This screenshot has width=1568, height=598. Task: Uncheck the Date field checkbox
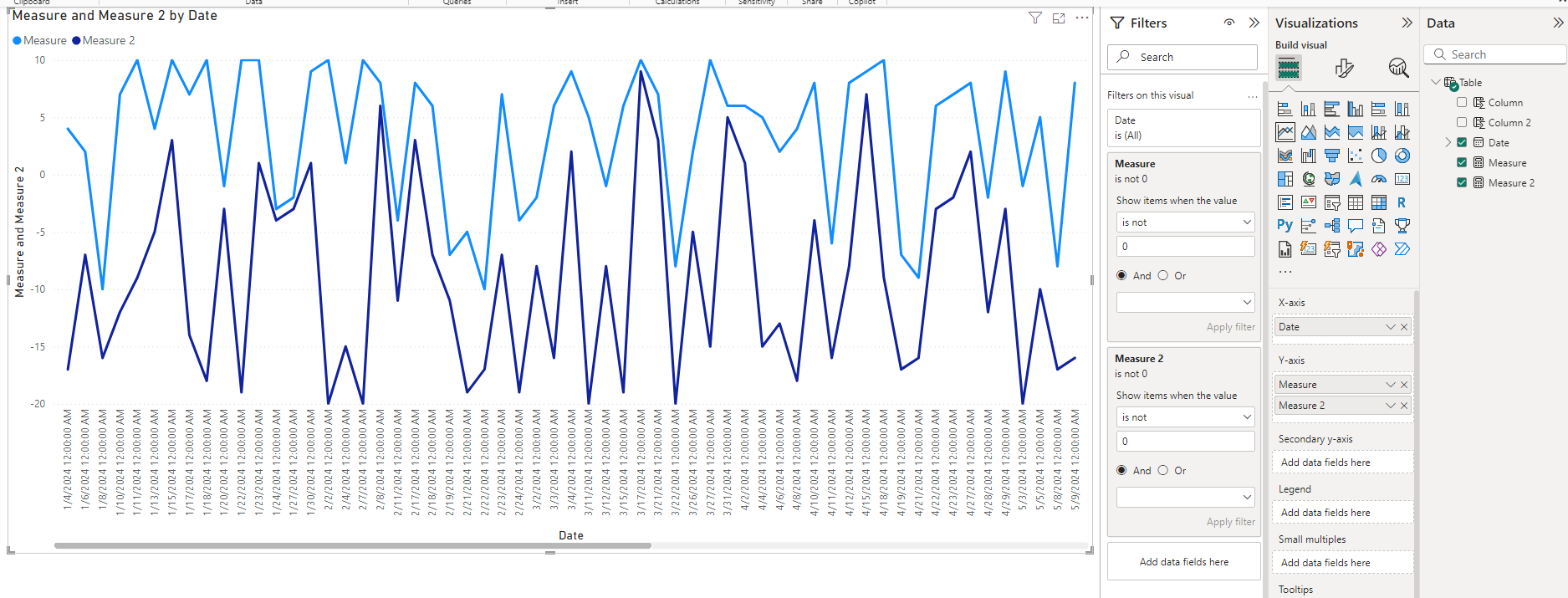click(1462, 142)
